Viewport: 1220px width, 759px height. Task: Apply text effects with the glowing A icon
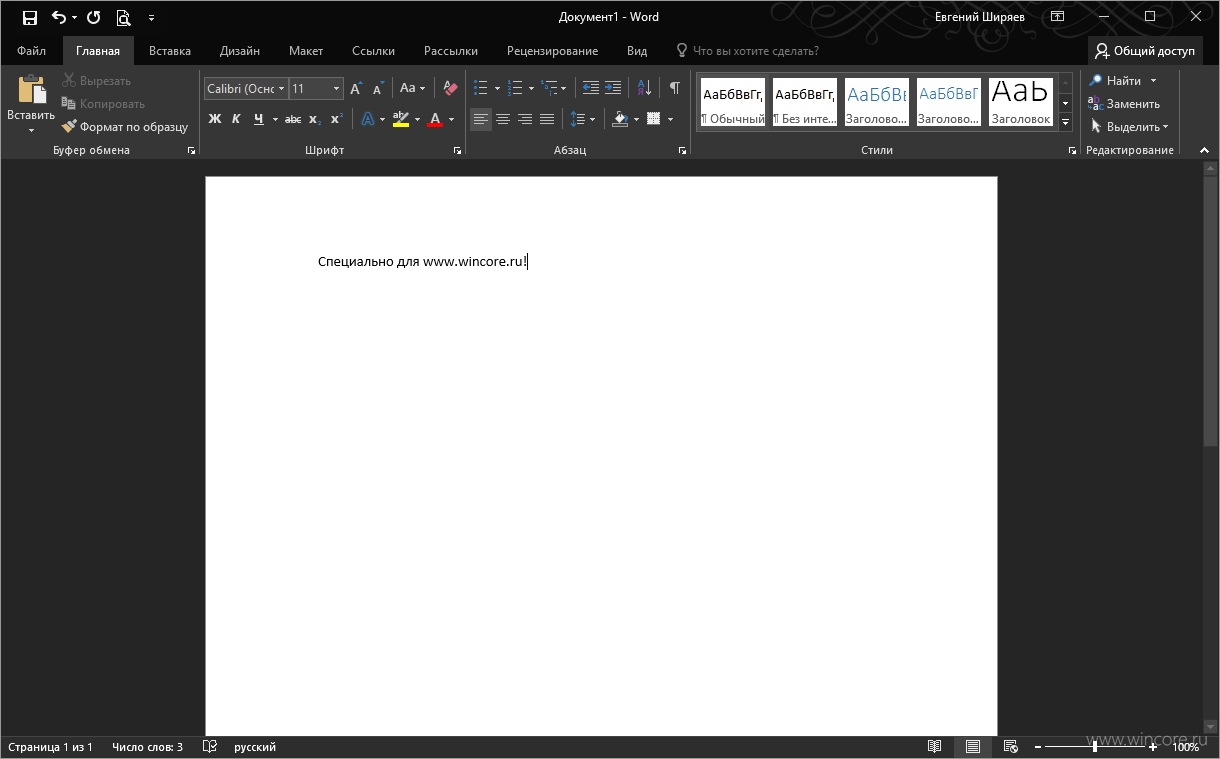(x=367, y=119)
